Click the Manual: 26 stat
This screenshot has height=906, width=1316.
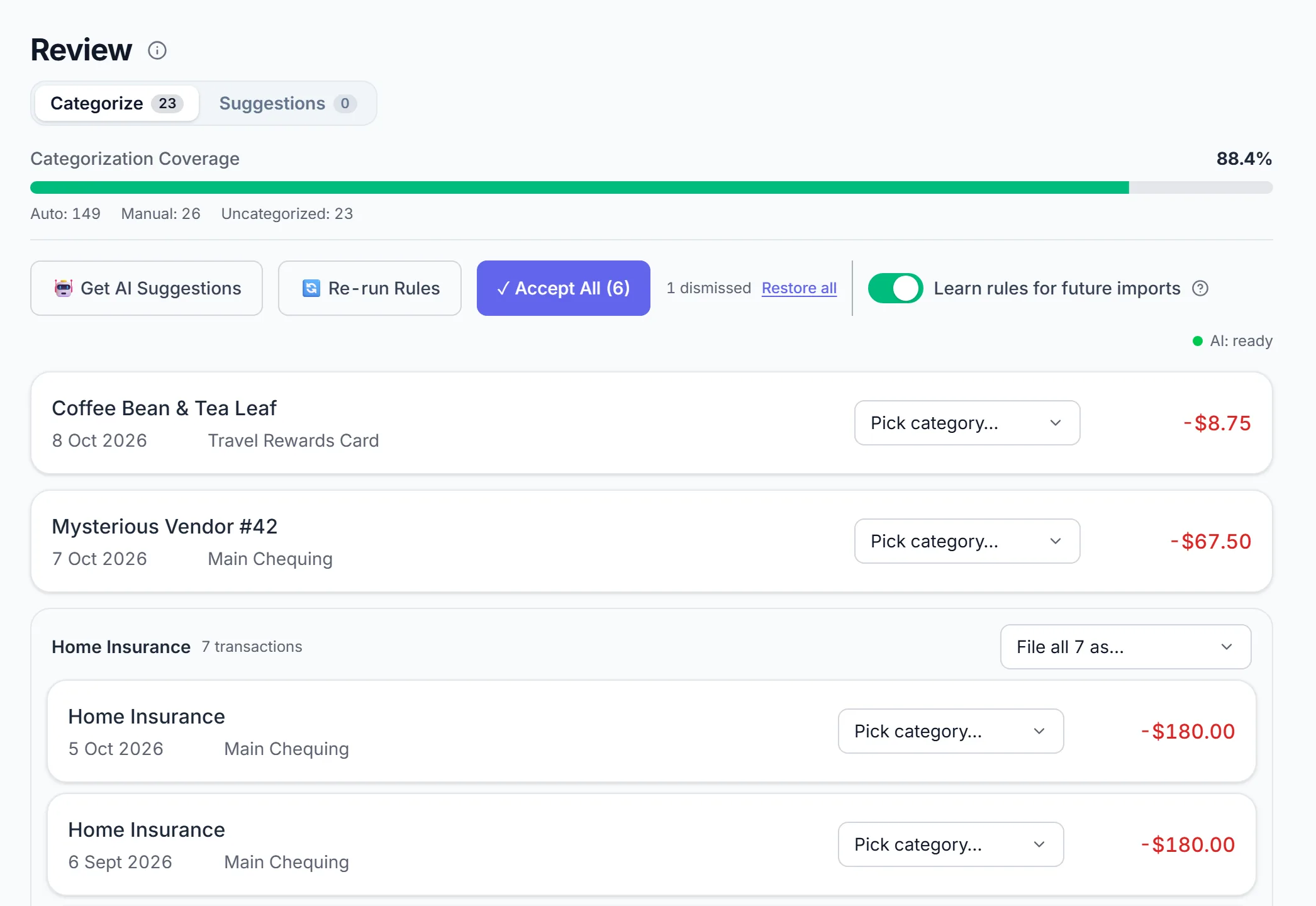pos(160,214)
